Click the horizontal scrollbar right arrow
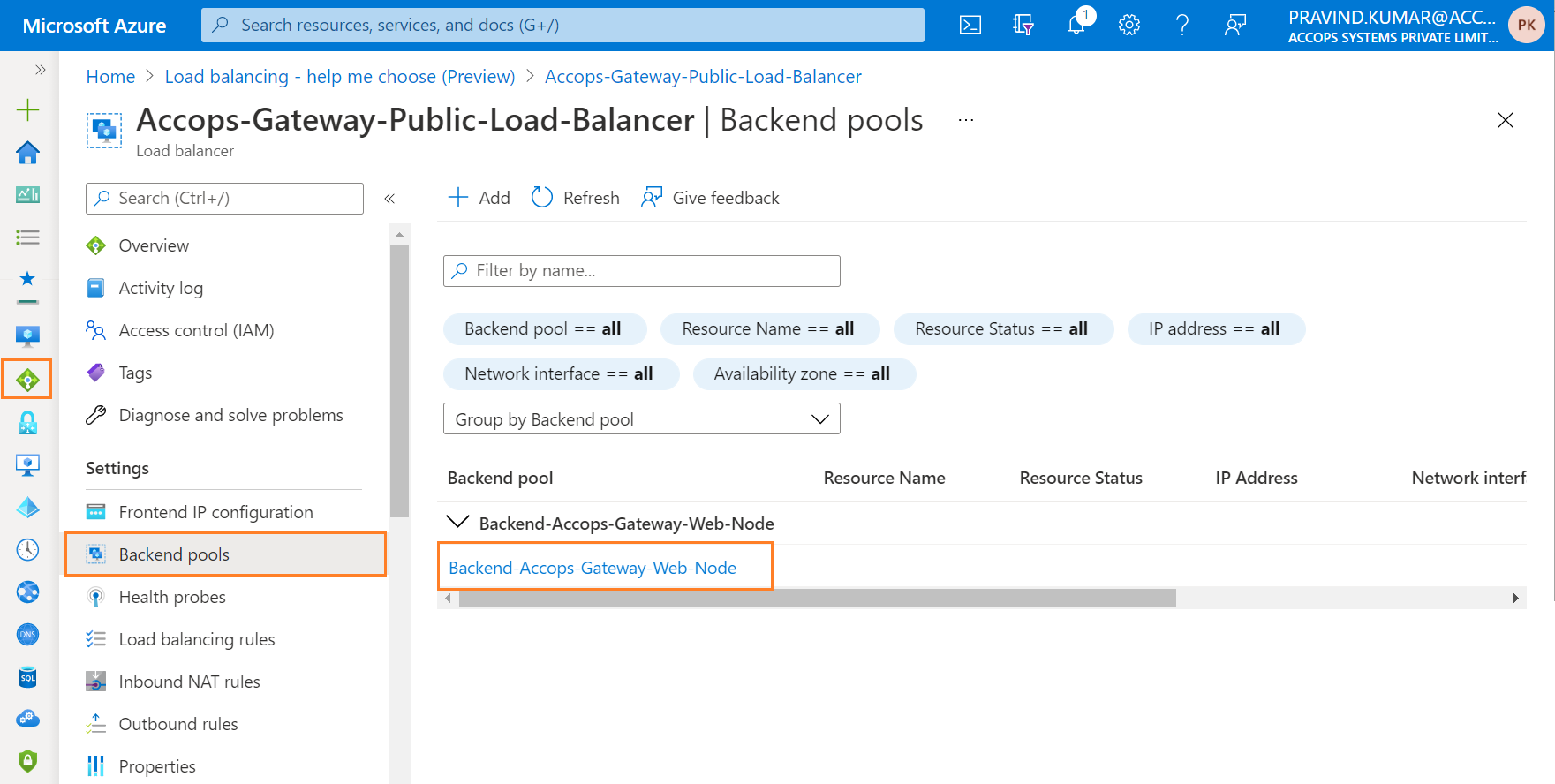 click(x=1515, y=599)
